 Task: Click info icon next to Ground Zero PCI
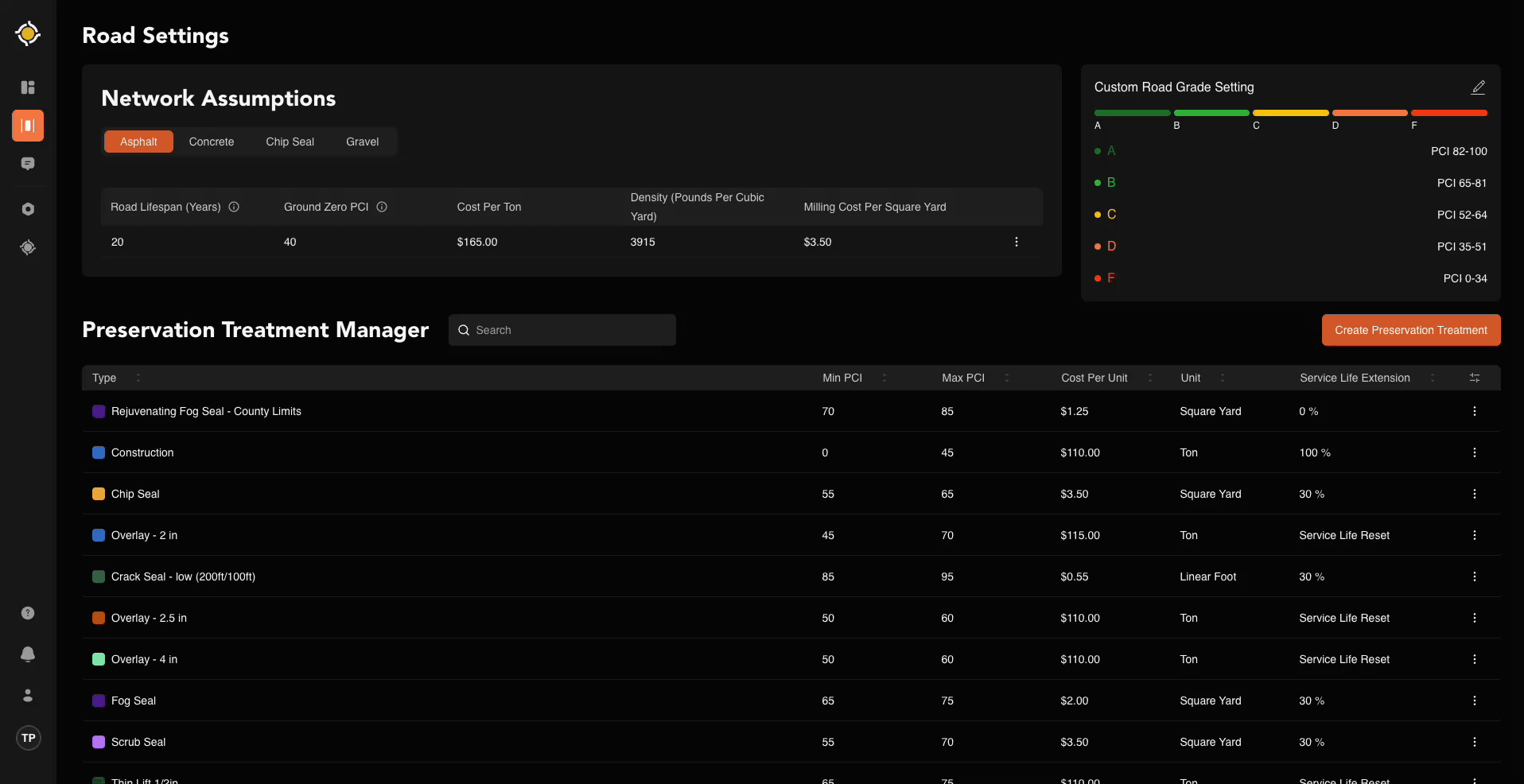point(382,207)
